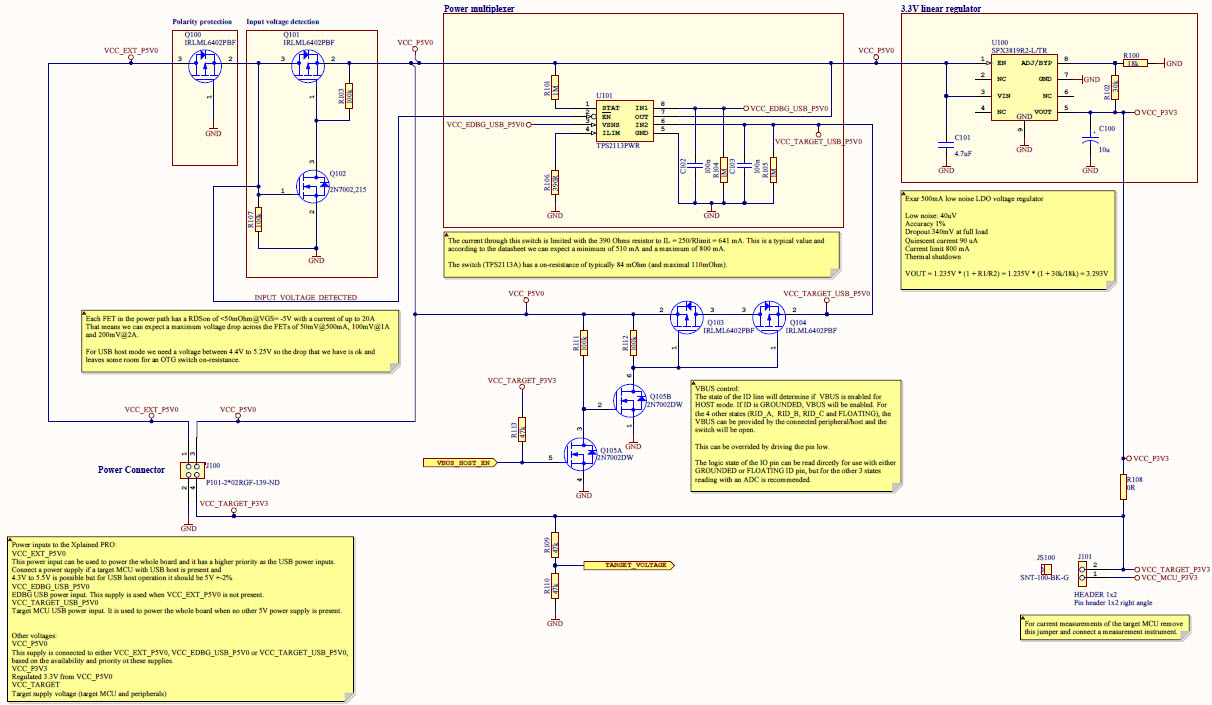Viewport: 1212px width, 705px height.
Task: Select the C100 10u capacitor symbol
Action: (1090, 140)
